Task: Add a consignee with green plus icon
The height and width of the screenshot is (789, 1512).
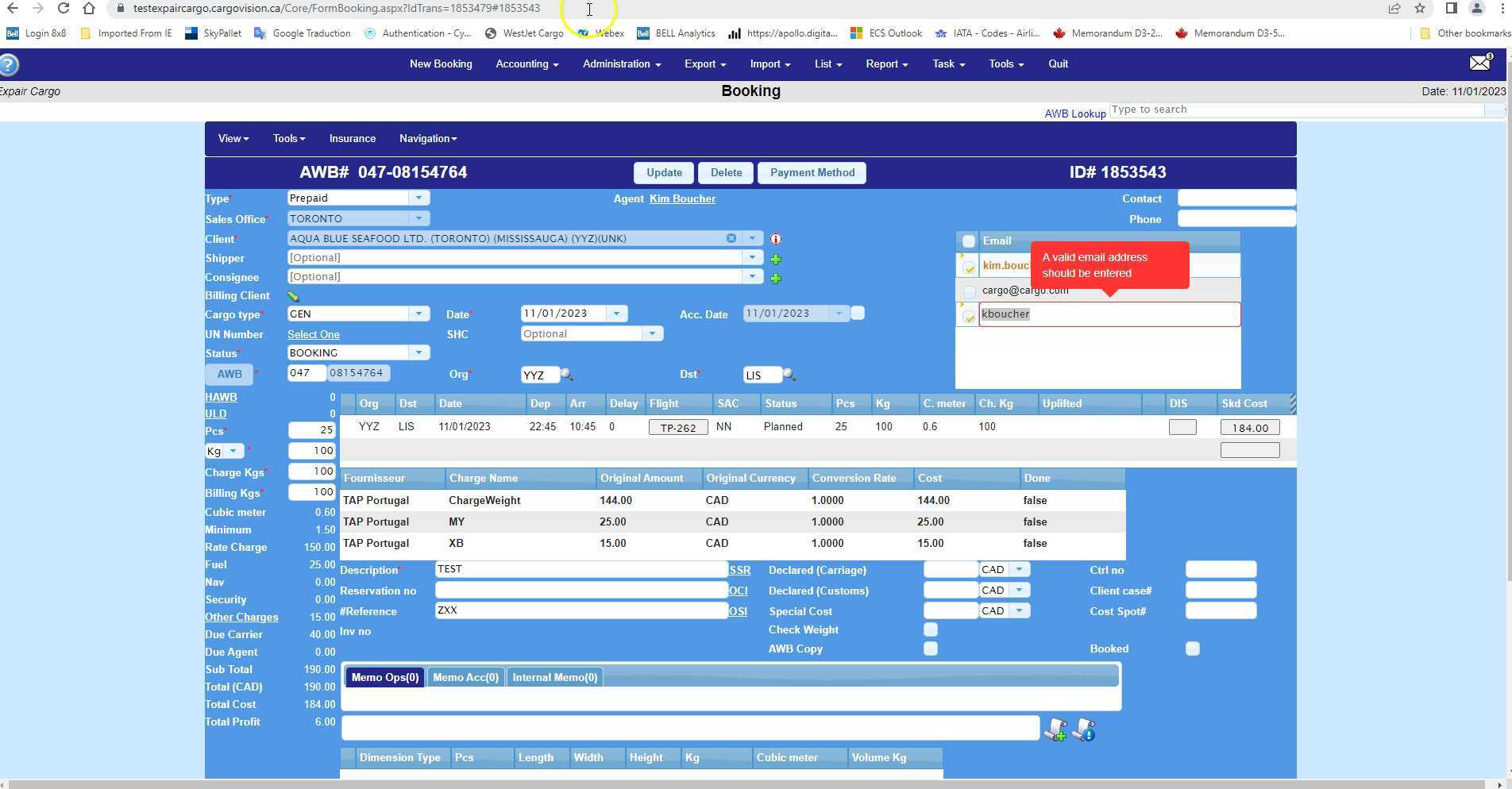Action: pyautogui.click(x=776, y=279)
